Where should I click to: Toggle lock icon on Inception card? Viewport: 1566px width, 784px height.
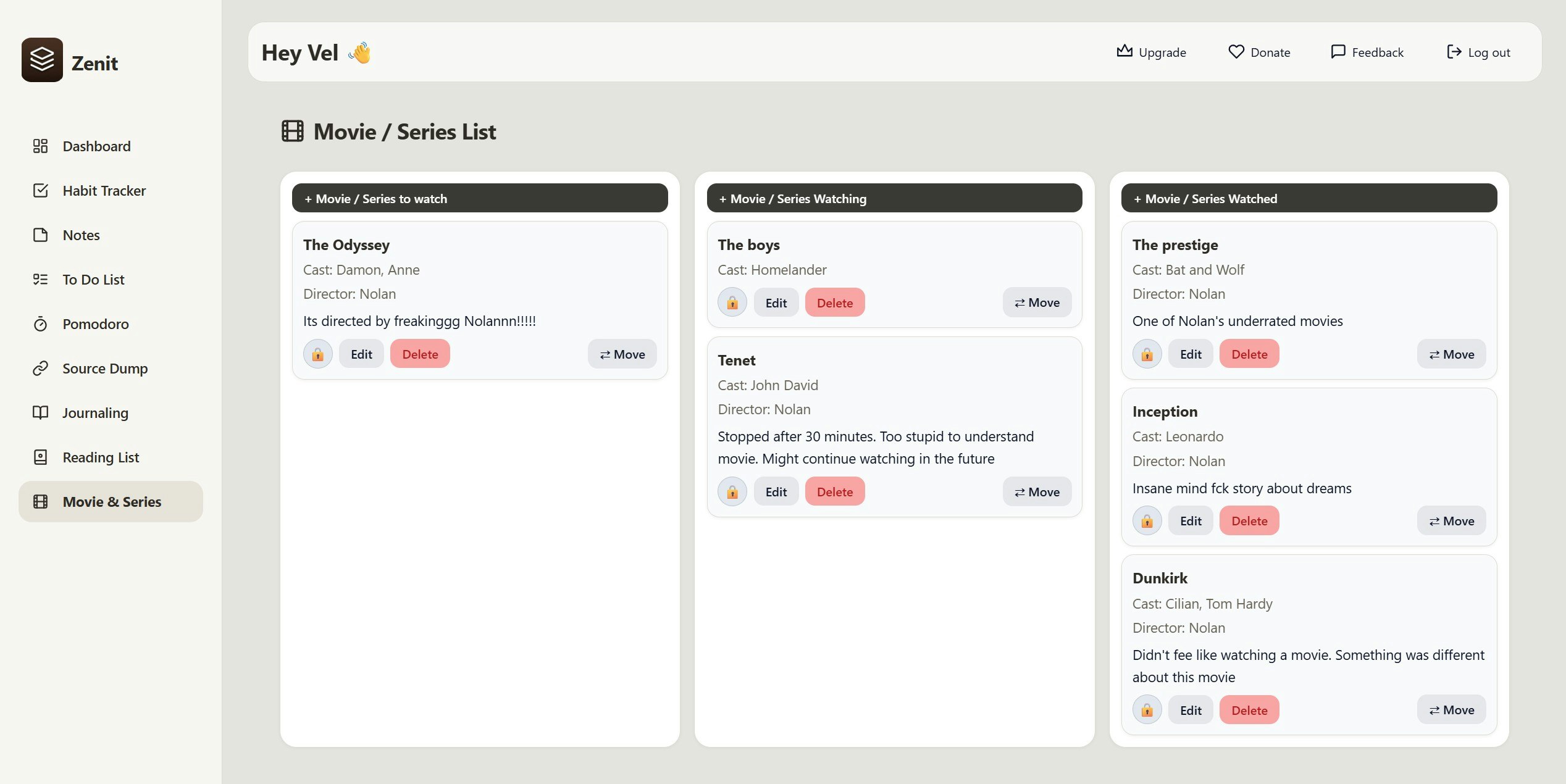click(x=1147, y=521)
